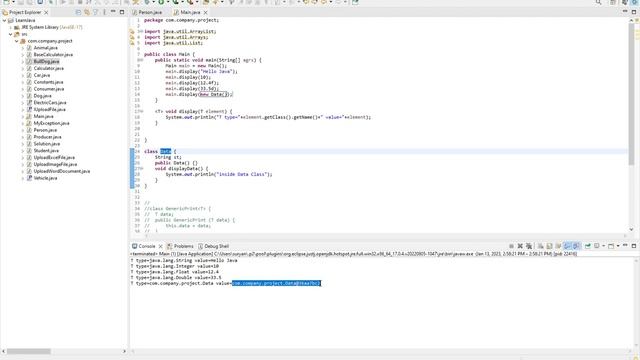Viewport: 640px width, 360px height.
Task: Open the Problems tab
Action: [x=180, y=246]
